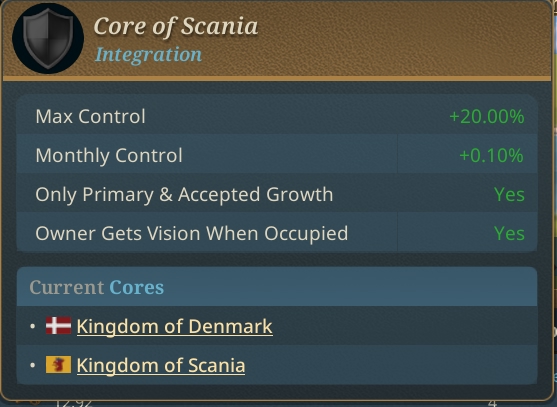Open the Kingdom of Scania link
Image resolution: width=557 pixels, height=407 pixels.
[161, 365]
